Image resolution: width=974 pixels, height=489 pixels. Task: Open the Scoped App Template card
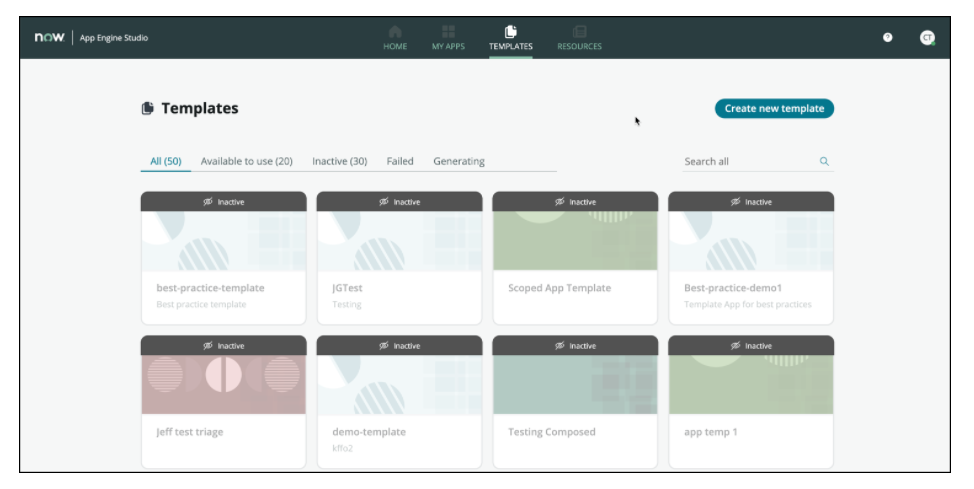click(575, 258)
